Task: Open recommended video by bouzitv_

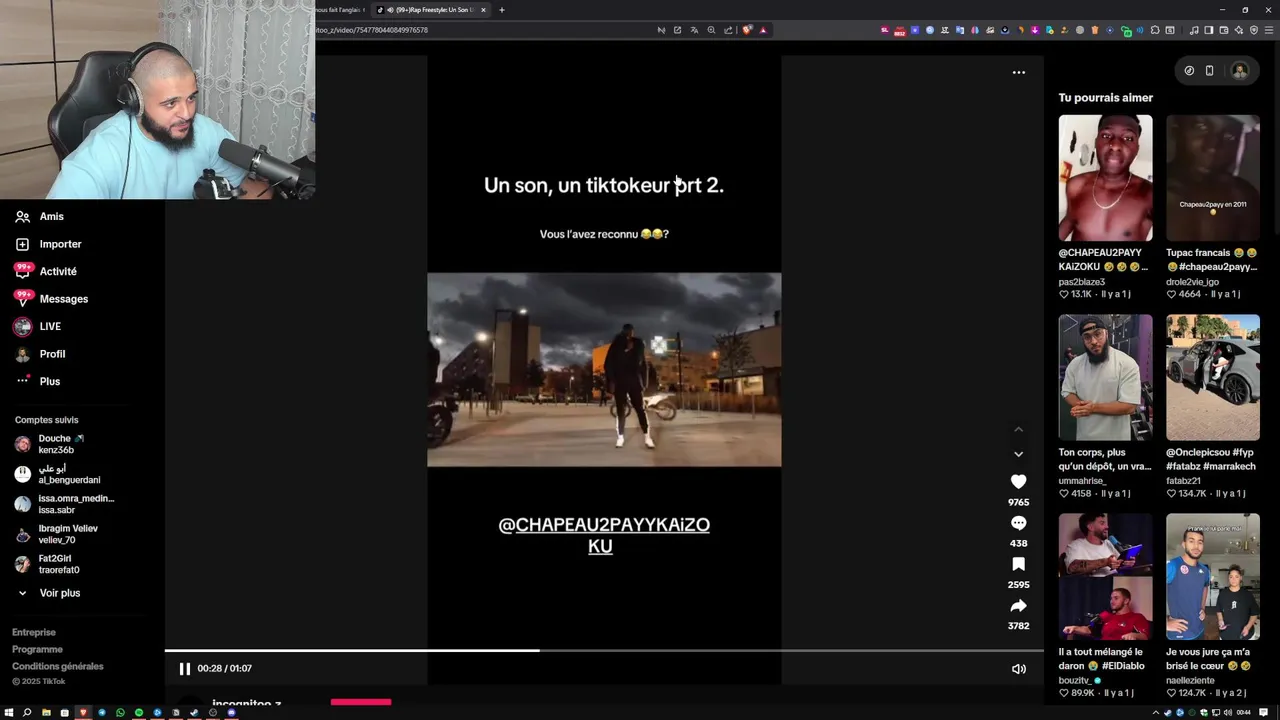Action: [x=1105, y=576]
